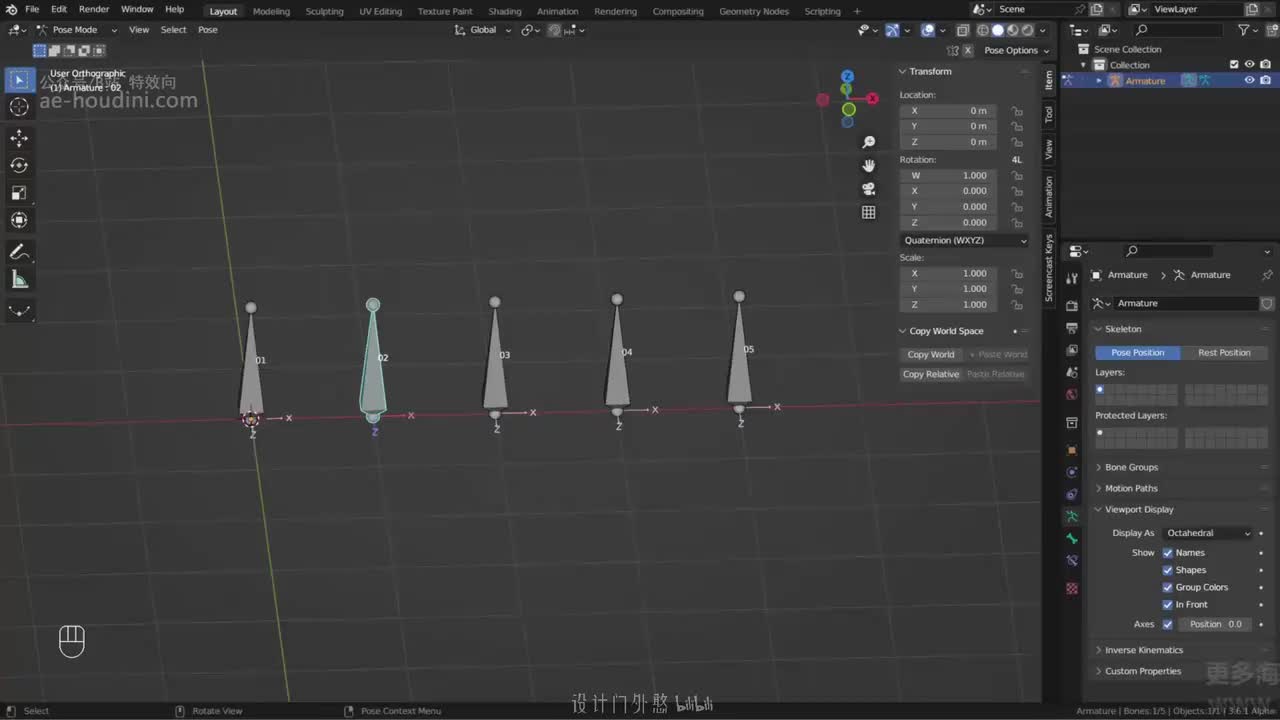The height and width of the screenshot is (720, 1280).
Task: Open the Bone properties tab icon
Action: coord(1072,538)
